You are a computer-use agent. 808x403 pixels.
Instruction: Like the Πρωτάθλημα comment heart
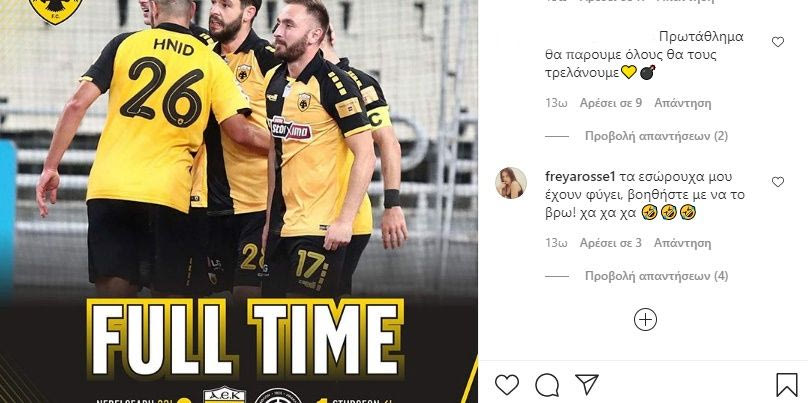[778, 42]
